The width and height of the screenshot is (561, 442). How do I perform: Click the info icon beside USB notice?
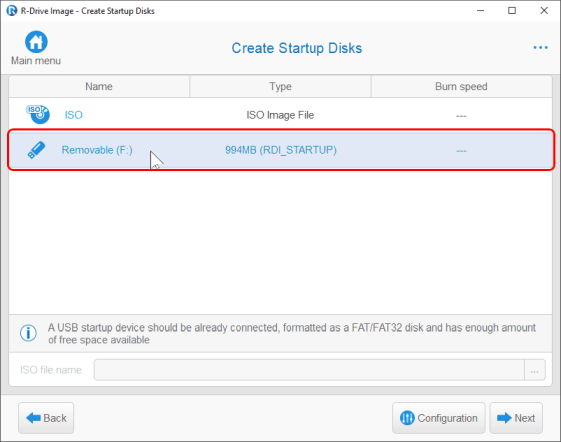click(28, 333)
